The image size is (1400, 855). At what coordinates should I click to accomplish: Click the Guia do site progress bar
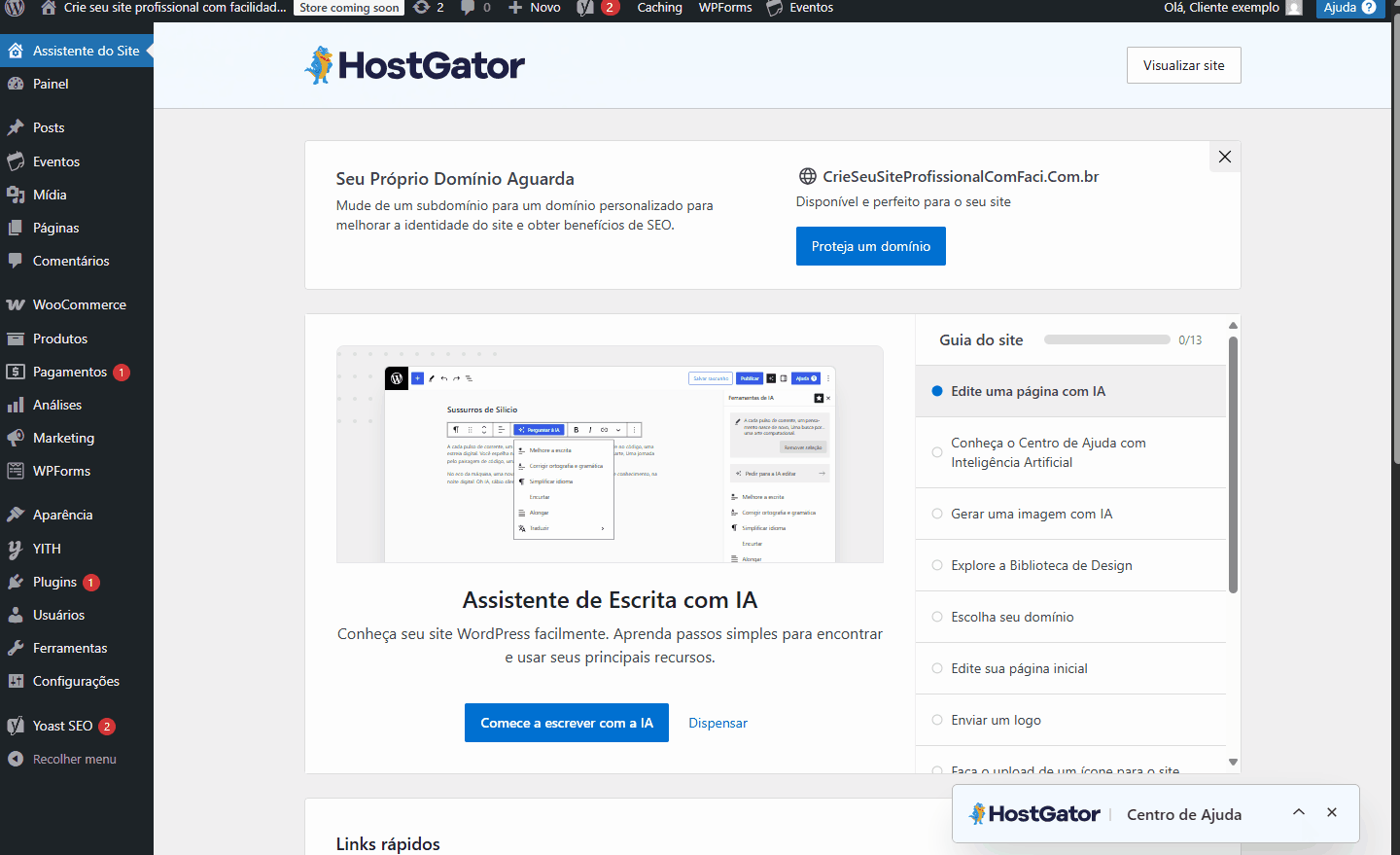(1107, 339)
